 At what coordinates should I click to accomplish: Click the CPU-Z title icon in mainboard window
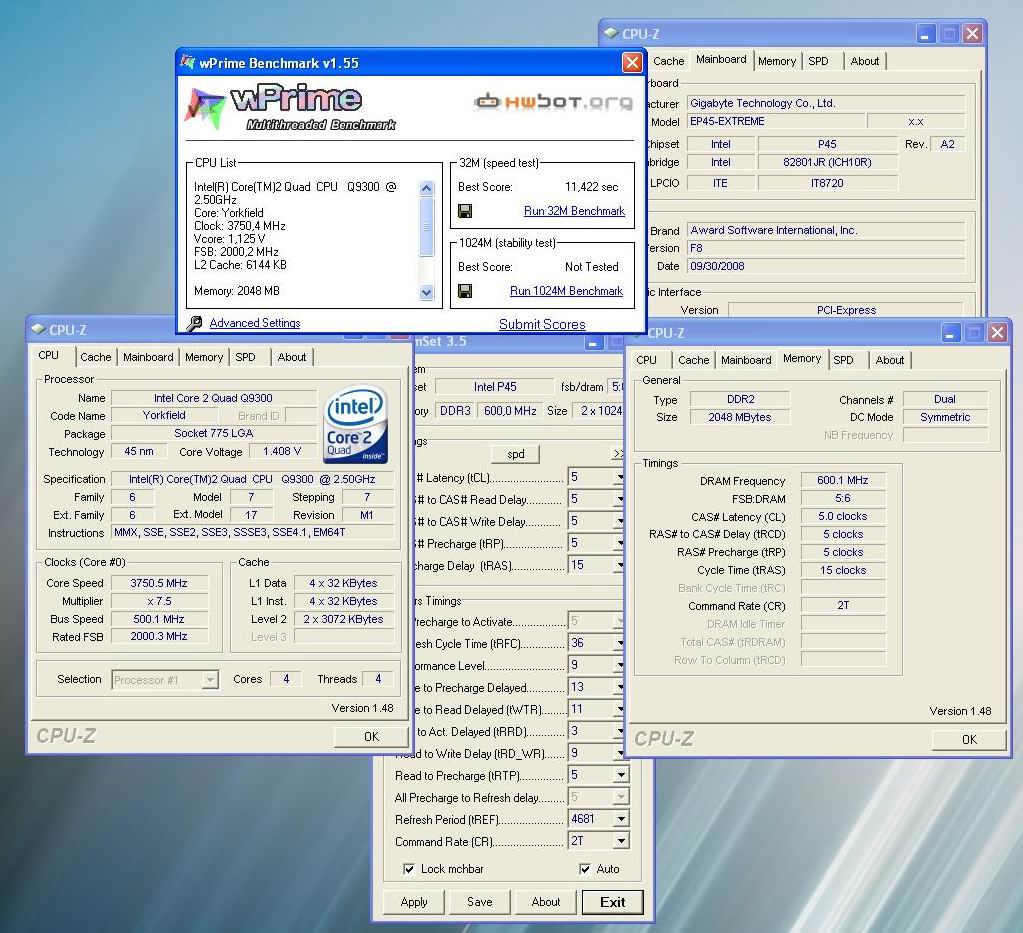[611, 33]
